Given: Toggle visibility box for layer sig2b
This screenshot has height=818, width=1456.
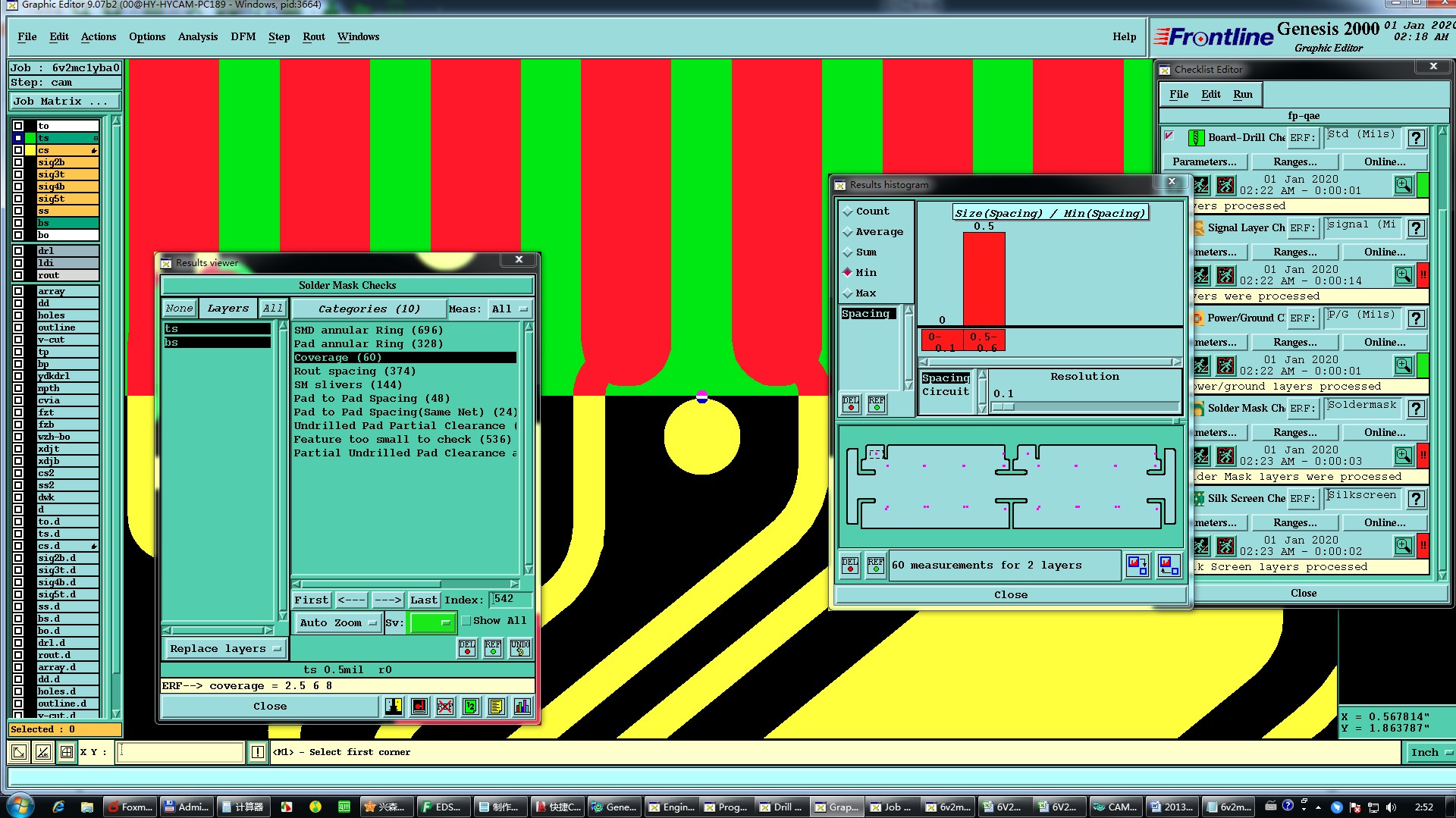Looking at the screenshot, I should point(18,162).
